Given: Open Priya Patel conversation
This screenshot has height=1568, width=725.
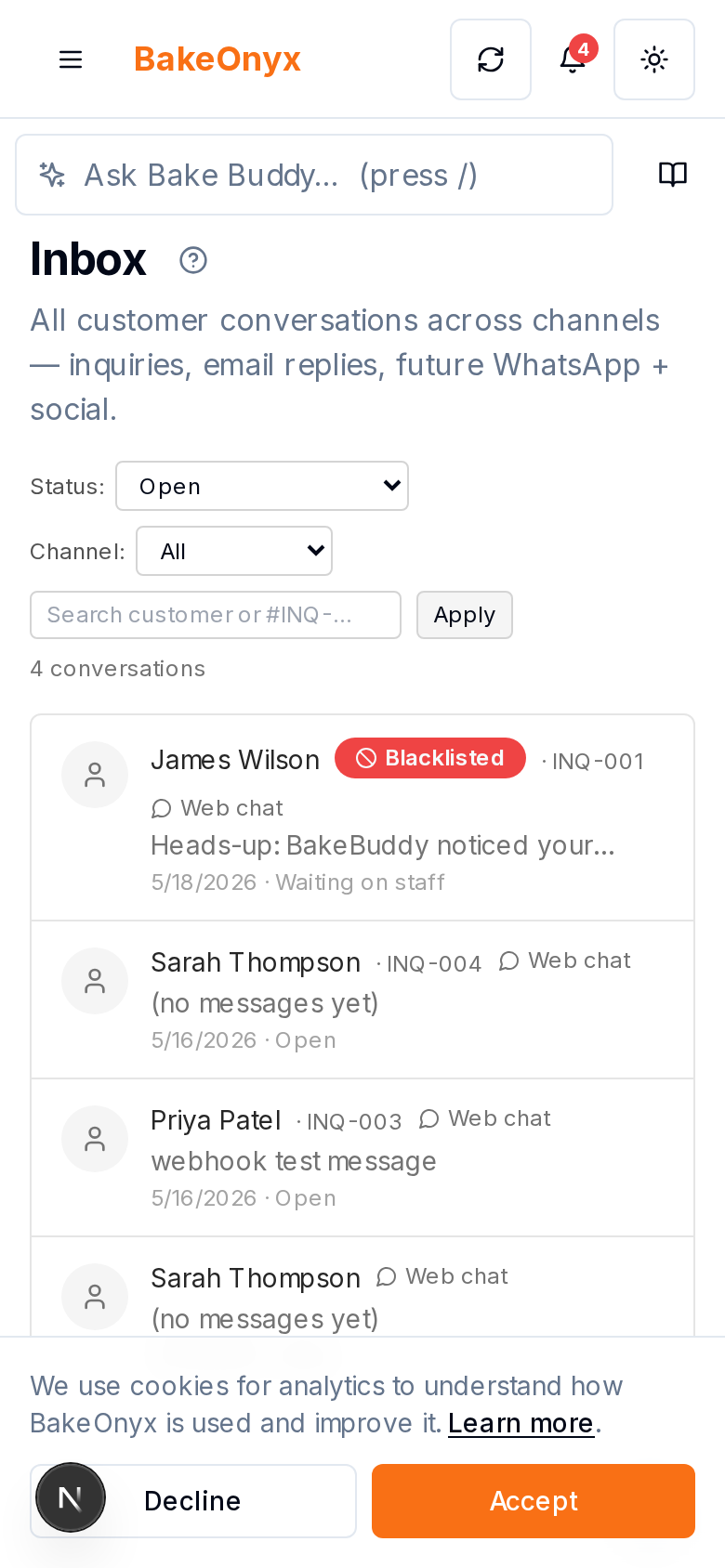Looking at the screenshot, I should (362, 1157).
